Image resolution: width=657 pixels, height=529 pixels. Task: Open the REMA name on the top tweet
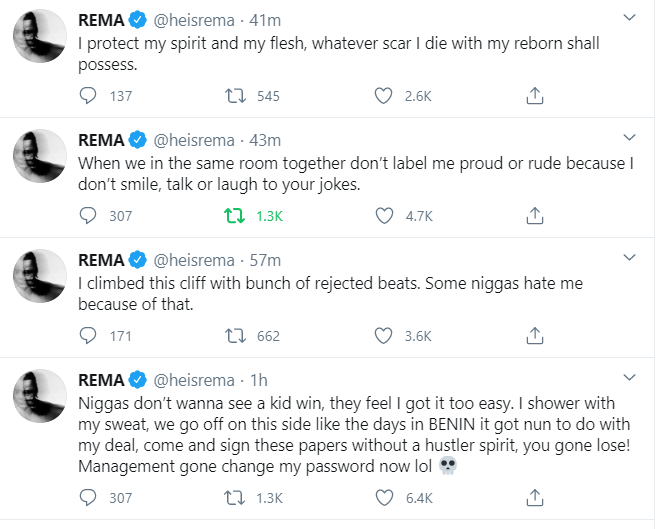click(102, 19)
